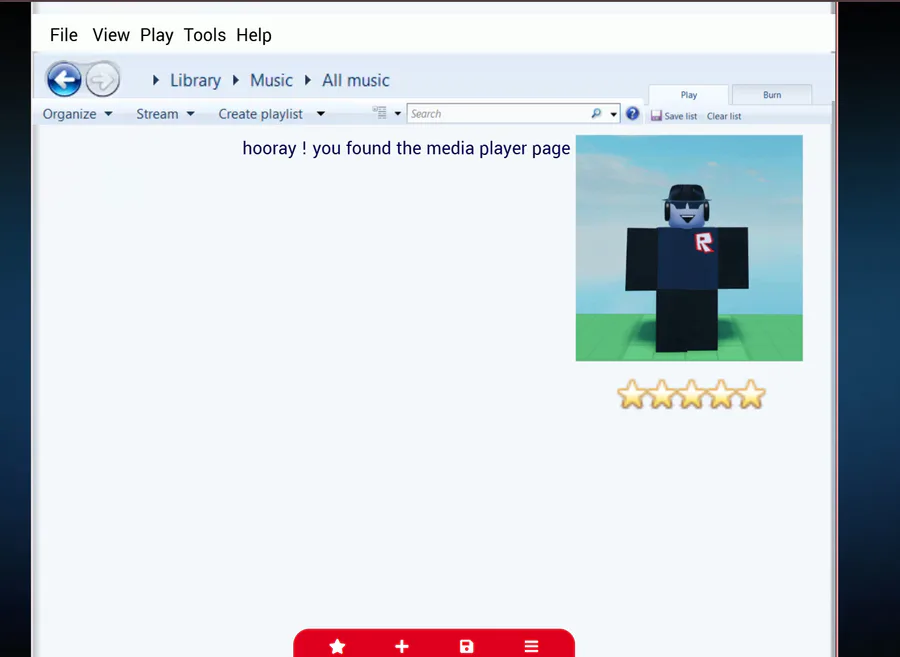The image size is (900, 657).
Task: Click the Save list button
Action: (x=674, y=116)
